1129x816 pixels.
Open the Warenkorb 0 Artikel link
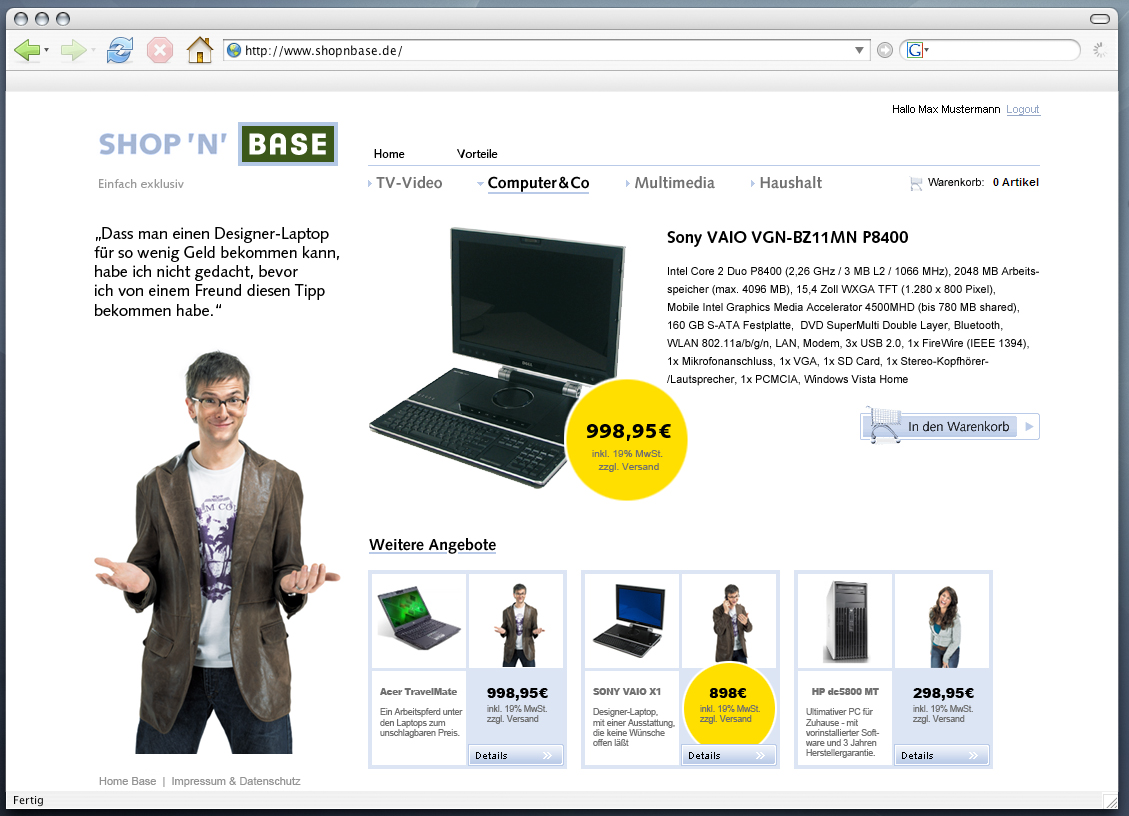983,182
